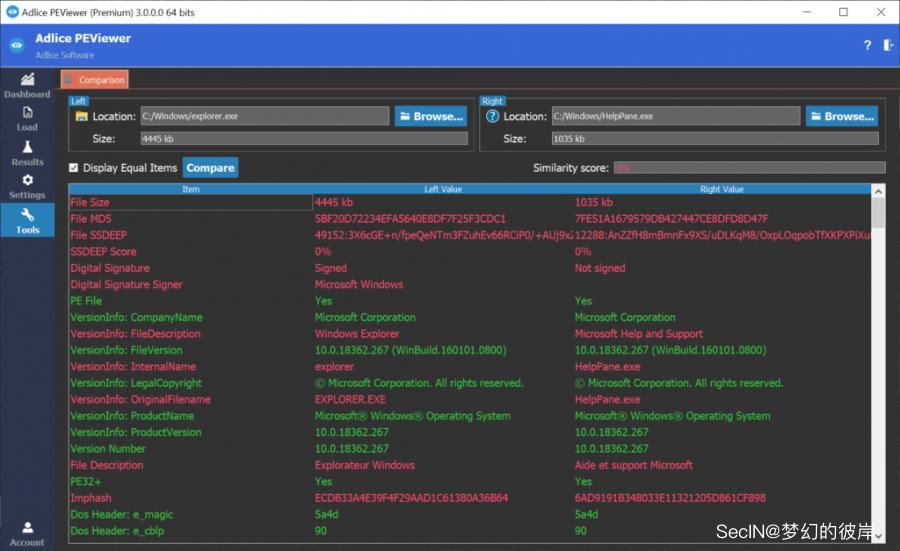Image resolution: width=900 pixels, height=551 pixels.
Task: Click the Item column header
Action: [x=191, y=189]
